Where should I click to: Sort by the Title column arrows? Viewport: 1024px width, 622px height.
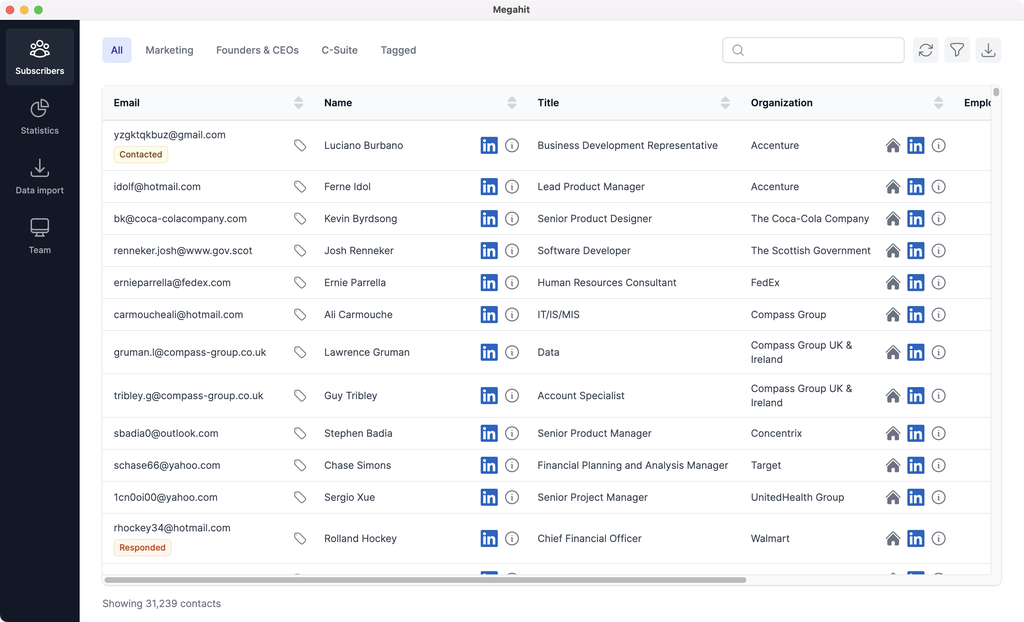(725, 103)
